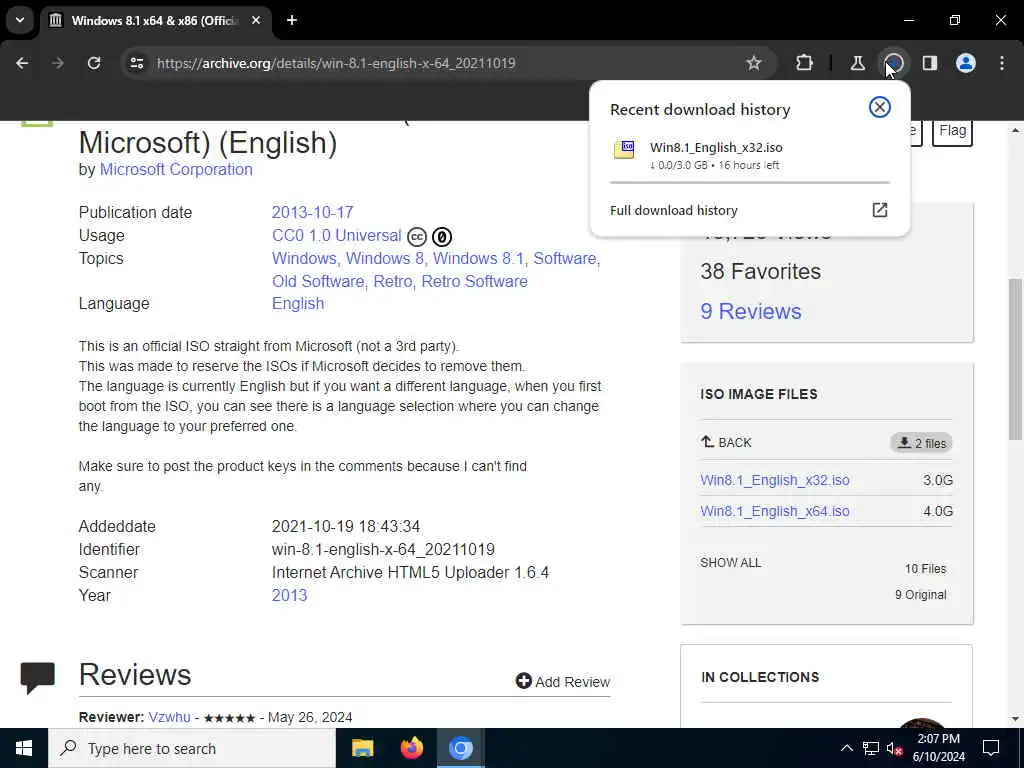Click BACK in ISO image files
Image resolution: width=1024 pixels, height=768 pixels.
pos(726,442)
